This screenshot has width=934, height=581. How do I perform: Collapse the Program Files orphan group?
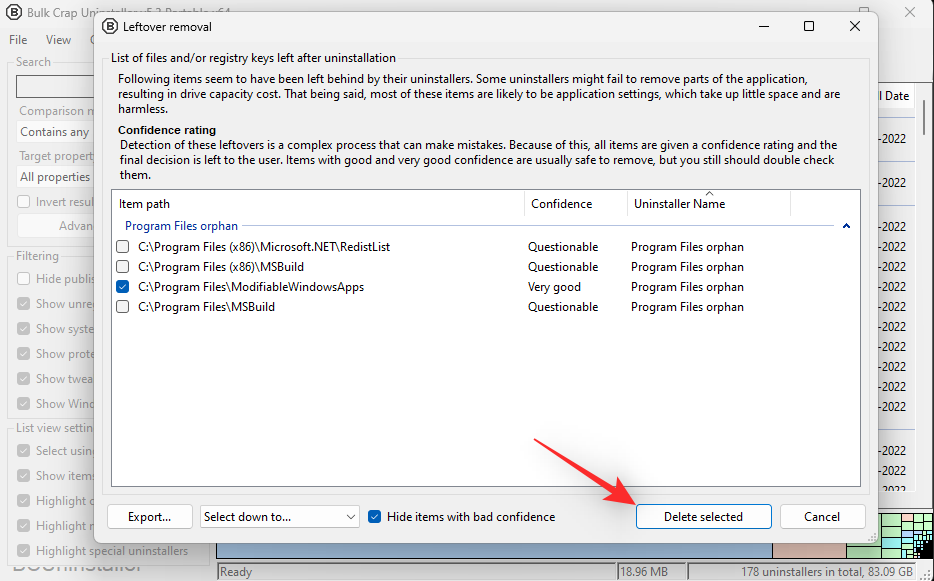point(846,225)
